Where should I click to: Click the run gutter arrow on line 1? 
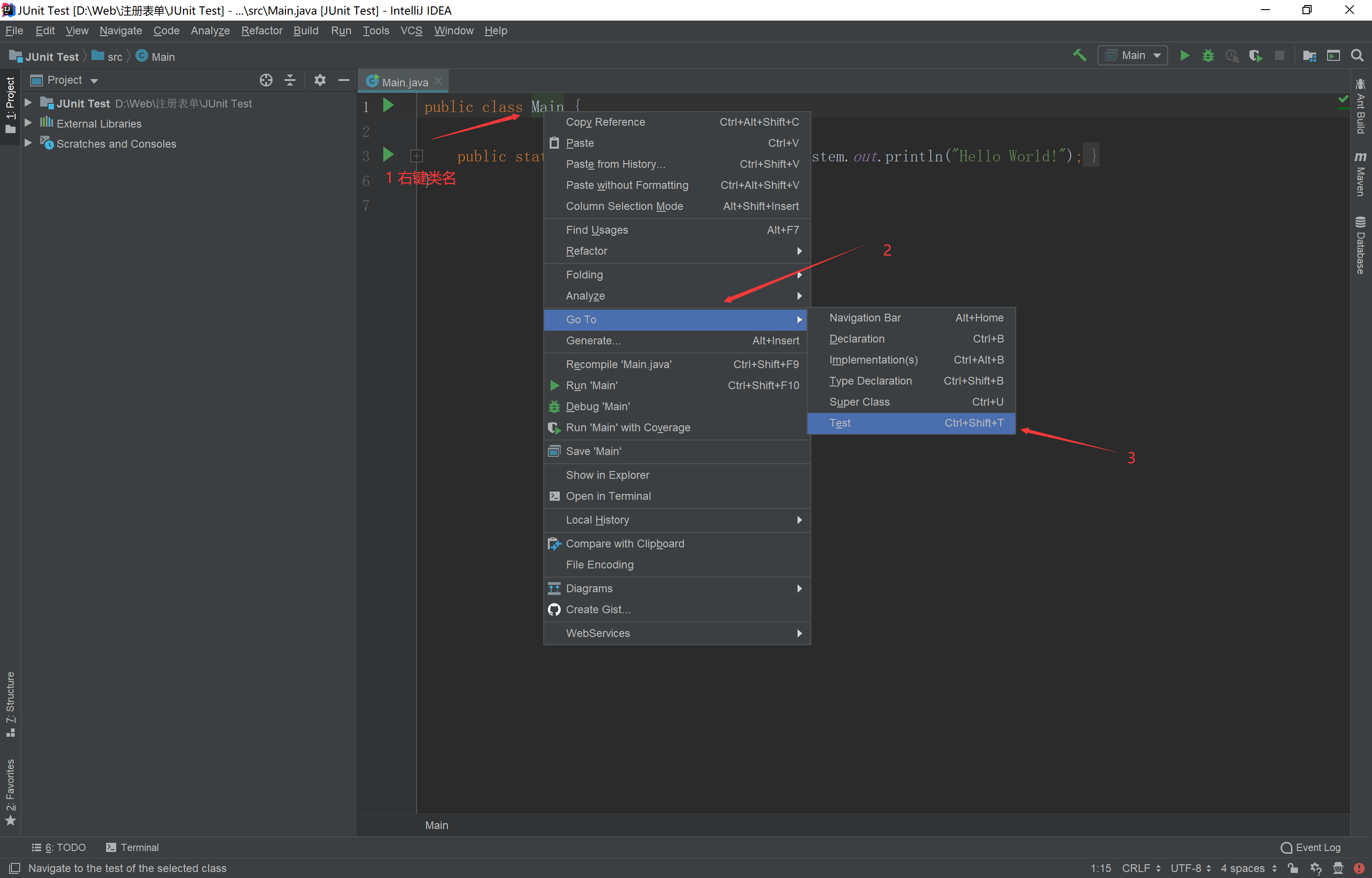pyautogui.click(x=388, y=106)
